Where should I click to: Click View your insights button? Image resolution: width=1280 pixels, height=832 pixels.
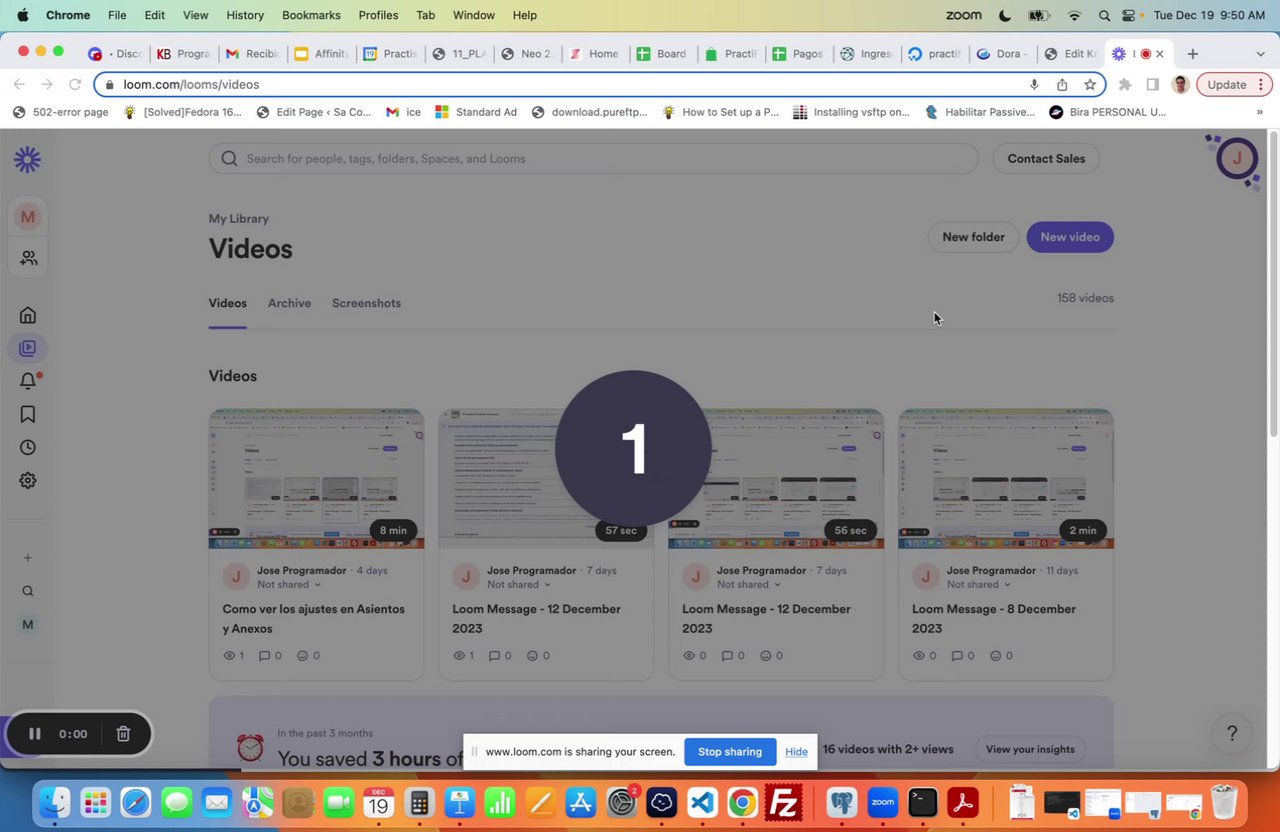pos(1030,749)
